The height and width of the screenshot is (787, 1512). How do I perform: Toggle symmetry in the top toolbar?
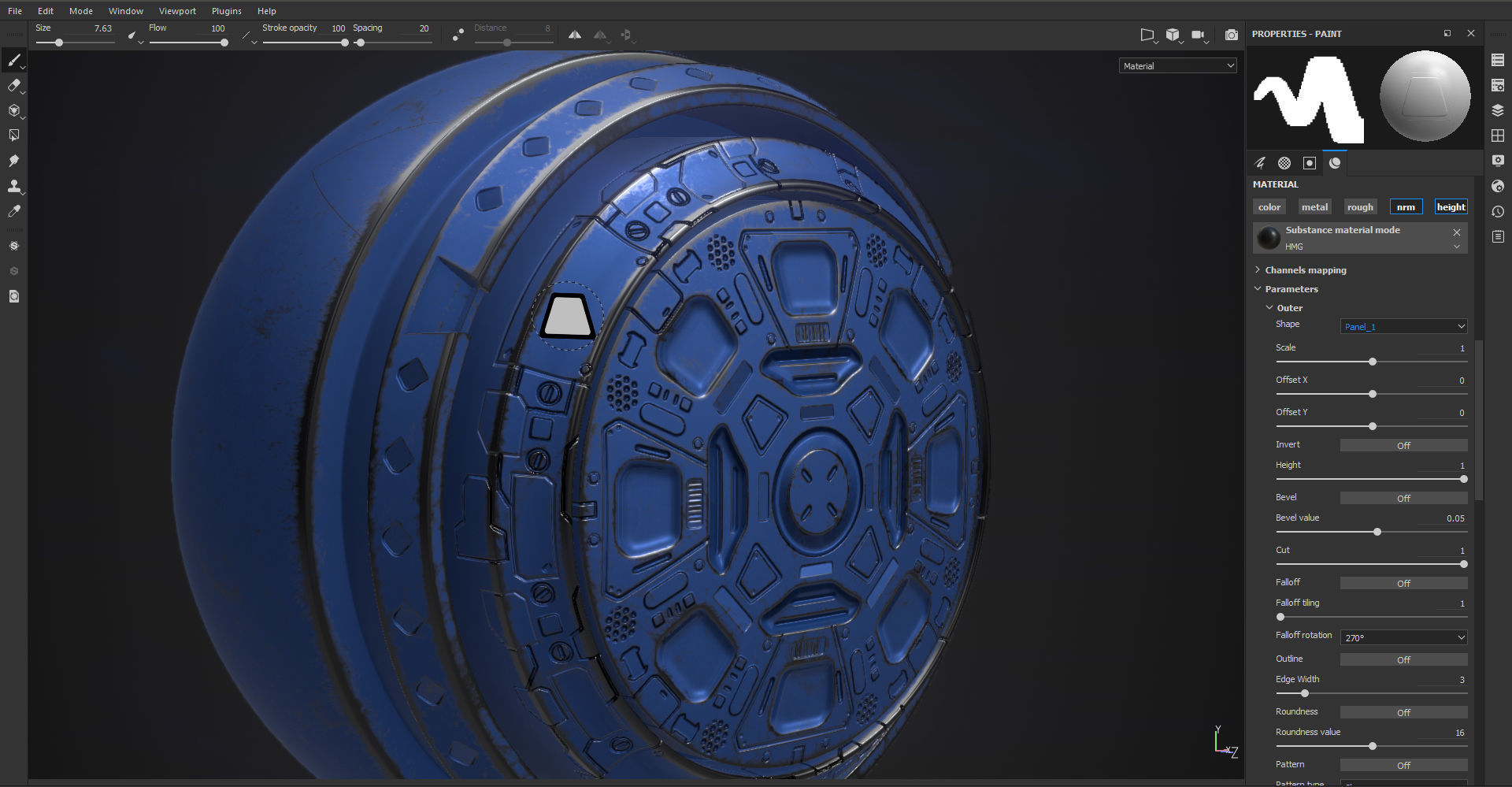[x=575, y=35]
